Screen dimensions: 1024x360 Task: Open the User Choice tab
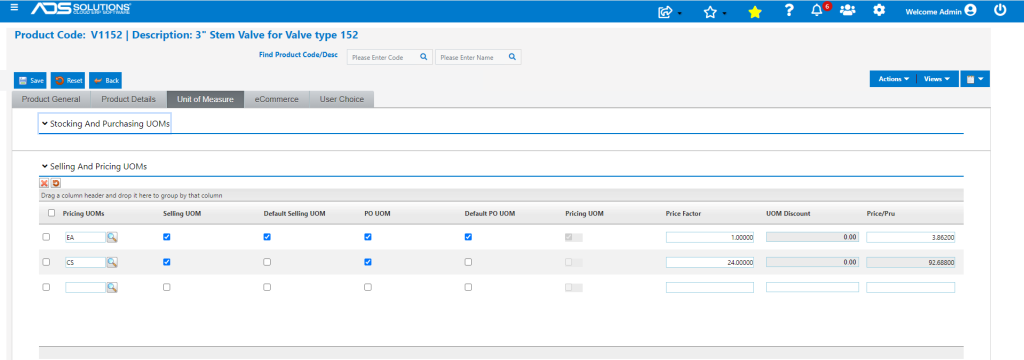342,99
